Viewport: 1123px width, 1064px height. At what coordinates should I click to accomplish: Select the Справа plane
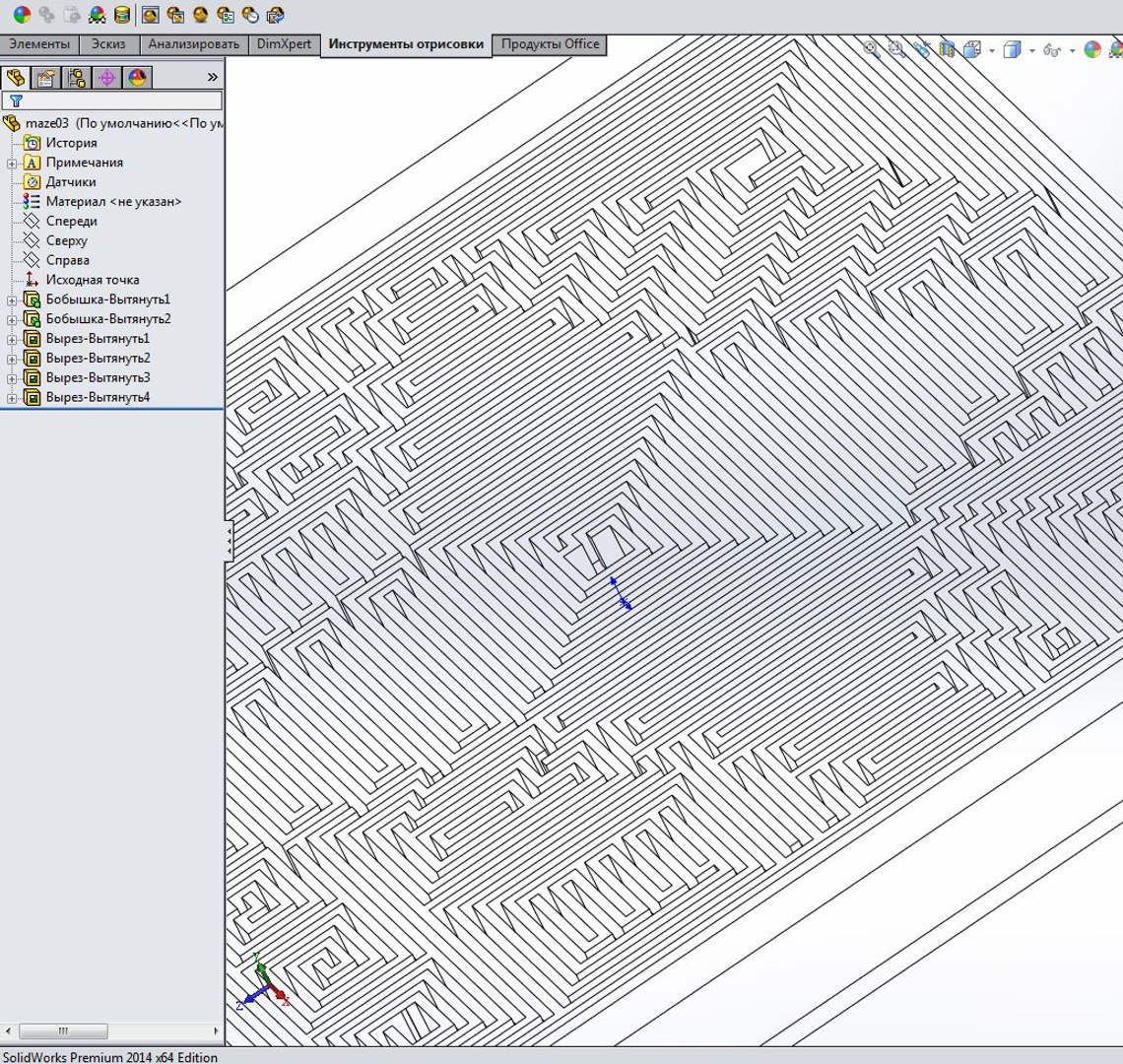67,260
